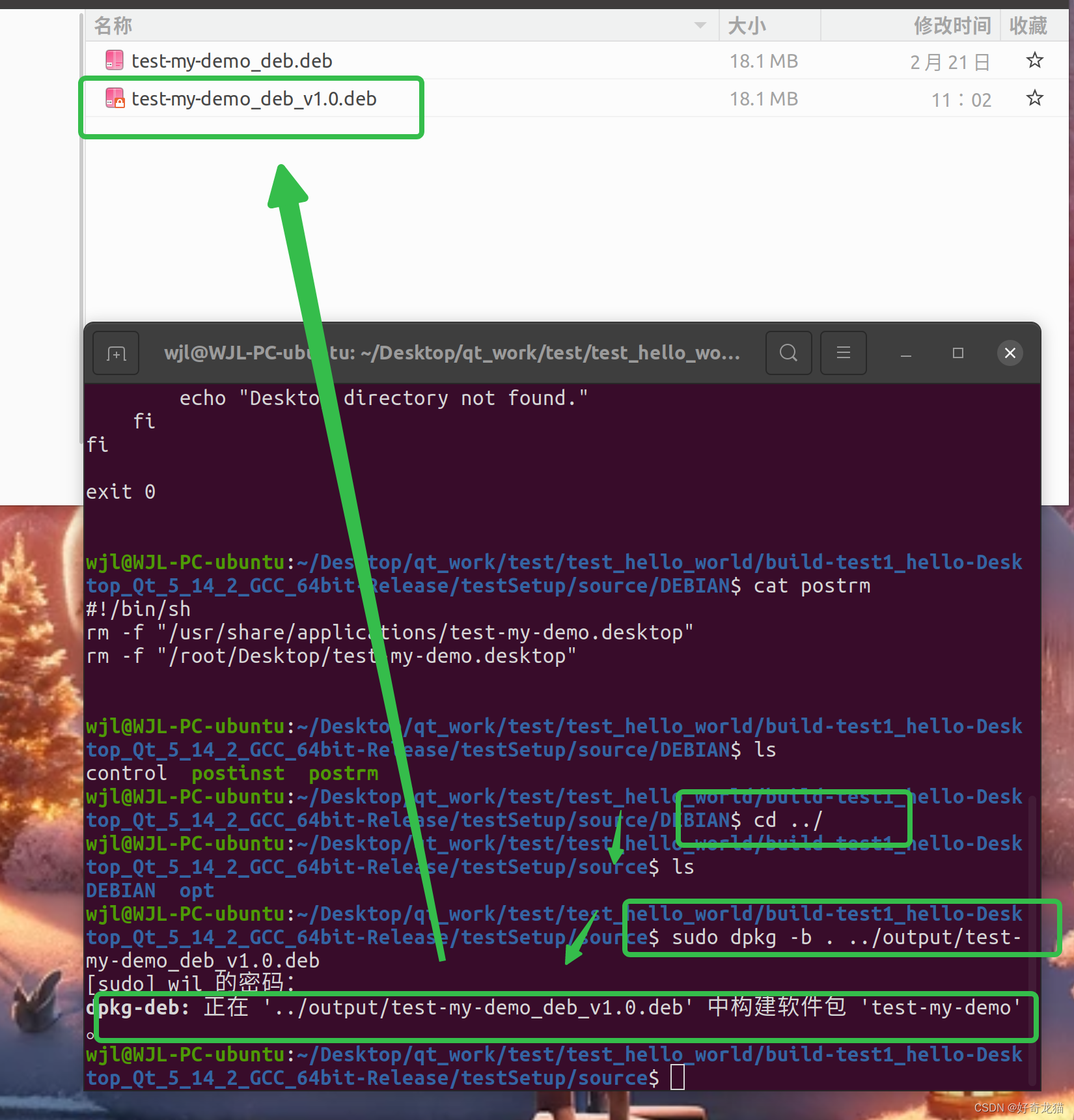This screenshot has width=1074, height=1120.
Task: Click the test-my-demo_deb.deb file name
Action: (x=232, y=61)
